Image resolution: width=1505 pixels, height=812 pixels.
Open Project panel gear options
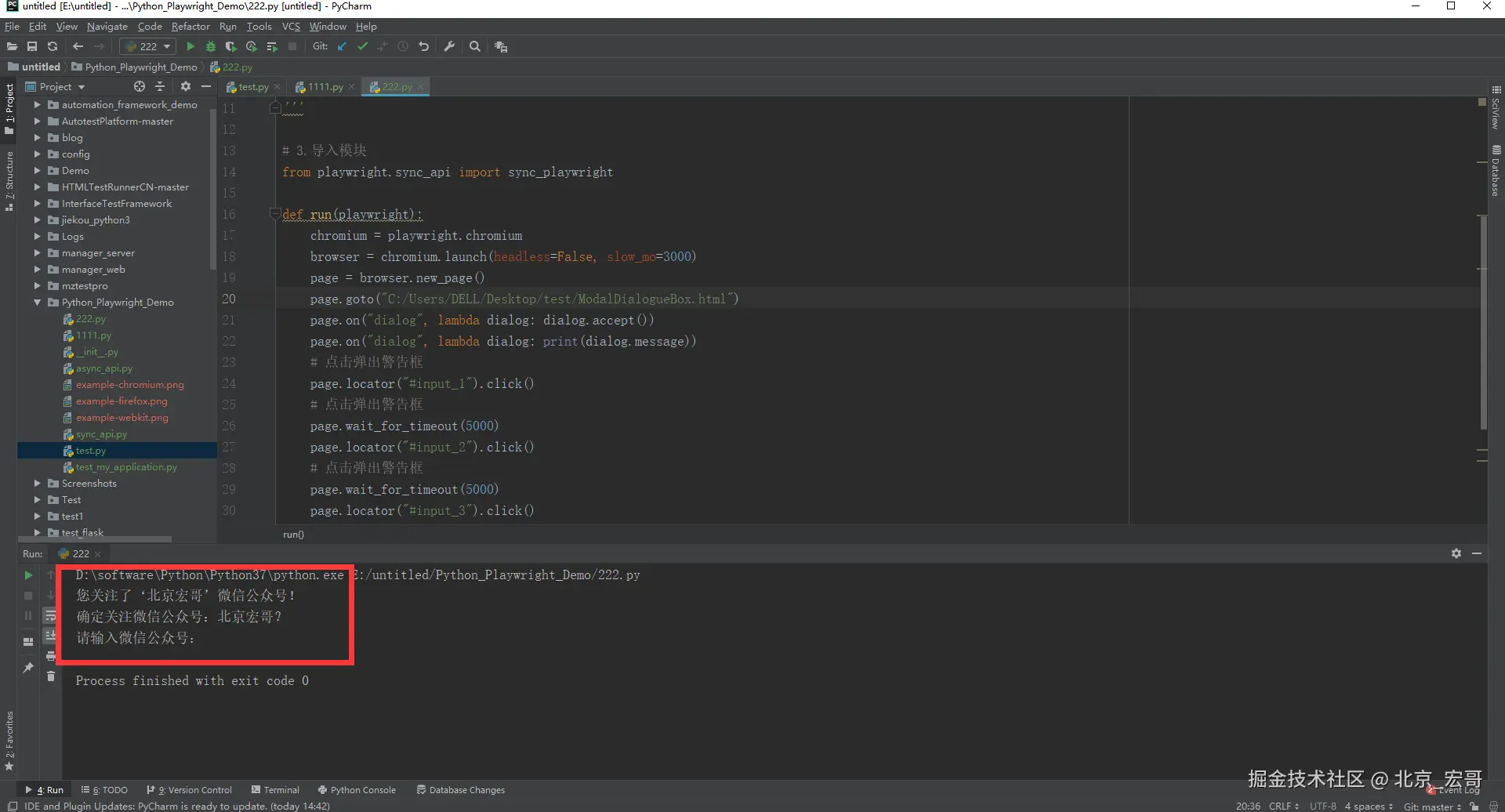click(x=186, y=86)
